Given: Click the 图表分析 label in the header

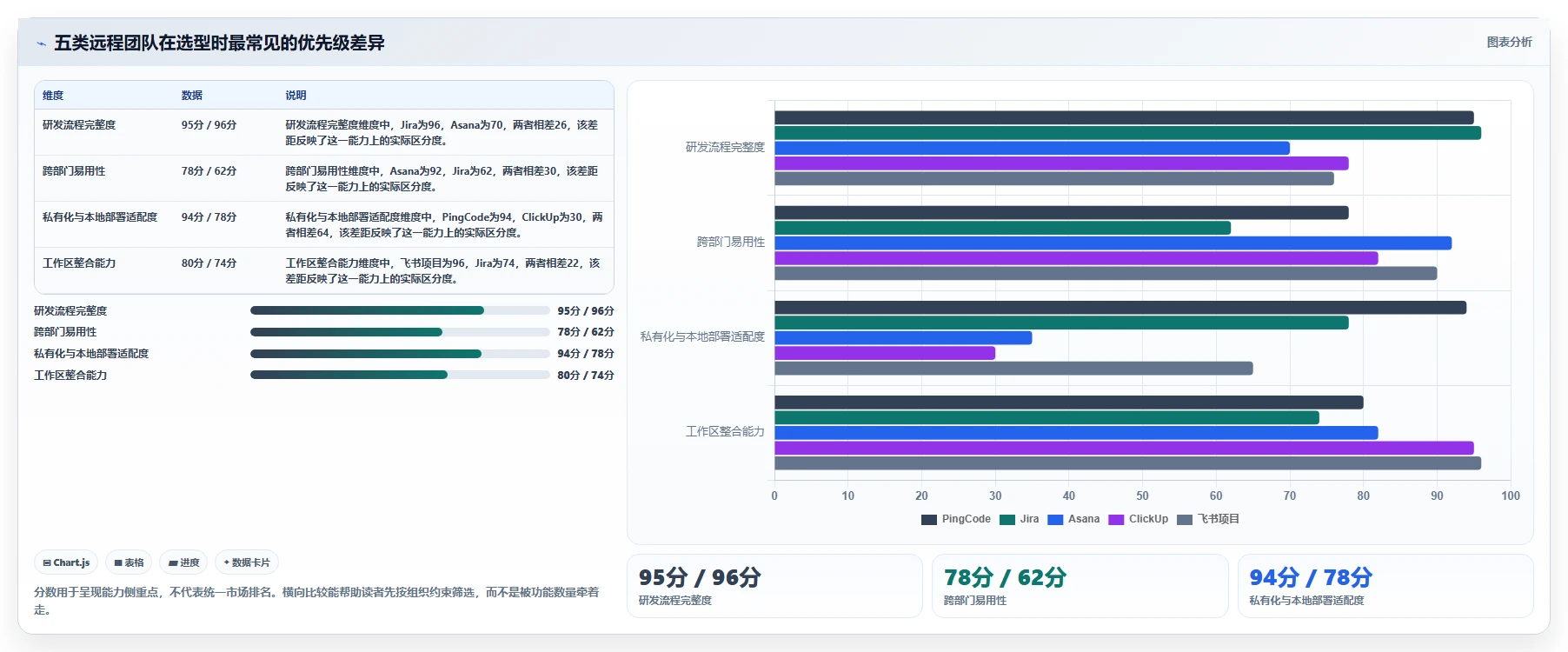Looking at the screenshot, I should (1509, 42).
